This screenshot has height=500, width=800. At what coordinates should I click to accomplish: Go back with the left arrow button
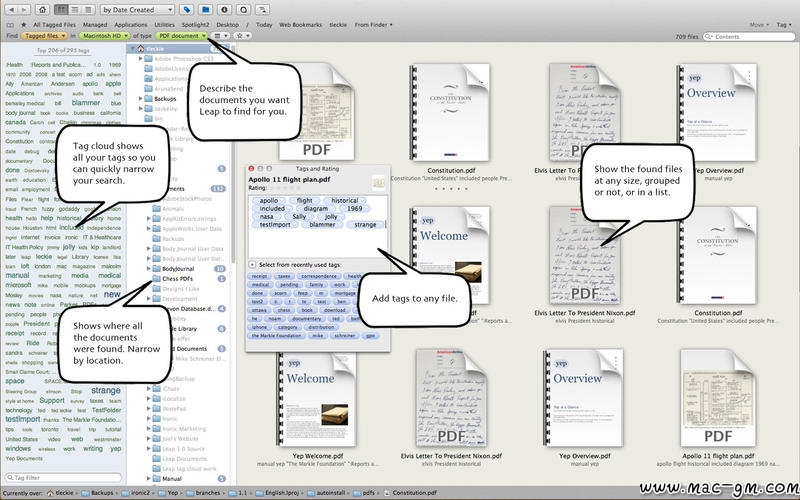12,9
